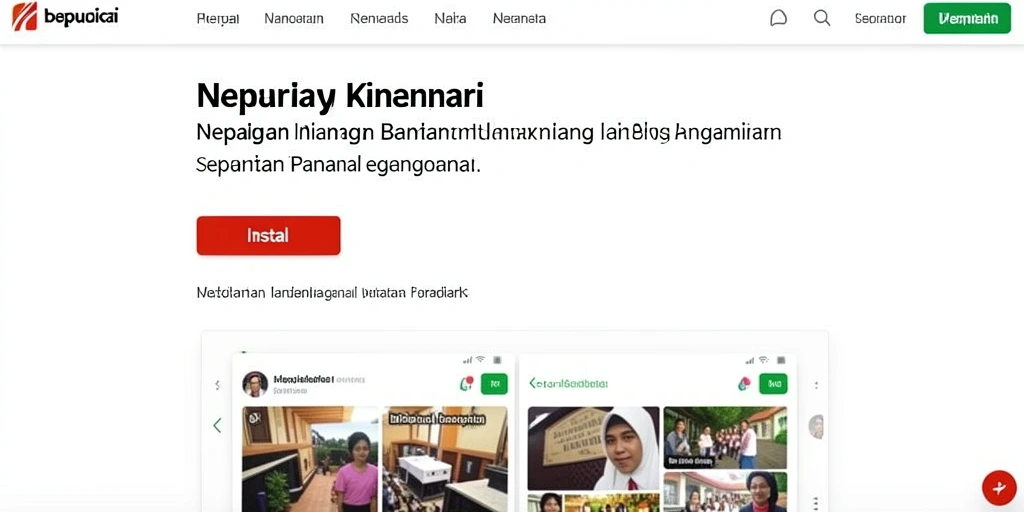The width and height of the screenshot is (1024, 512).
Task: Open photo of woman in white hijab
Action: point(594,448)
